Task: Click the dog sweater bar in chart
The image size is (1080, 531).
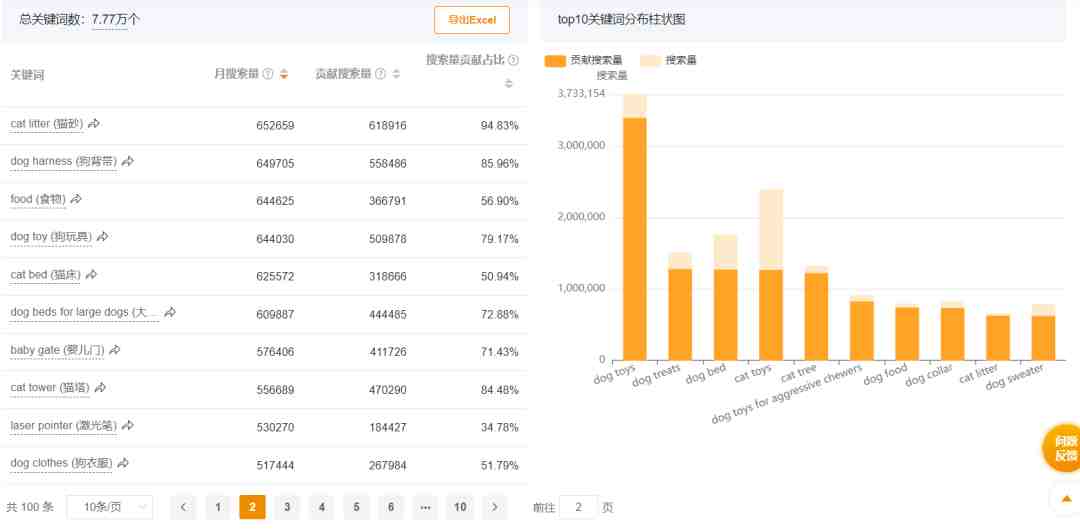Action: point(1043,337)
